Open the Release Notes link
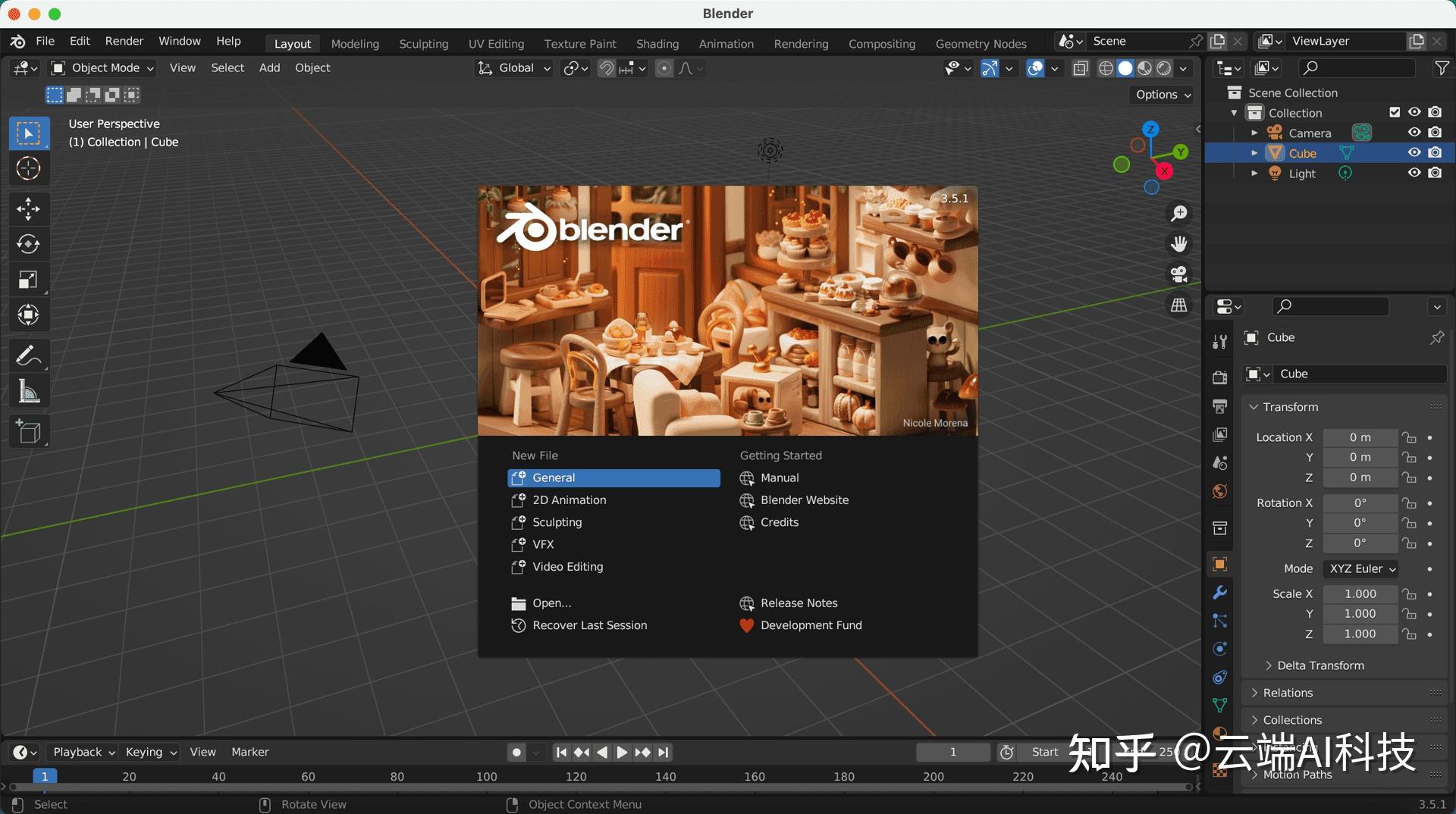The height and width of the screenshot is (814, 1456). tap(798, 603)
